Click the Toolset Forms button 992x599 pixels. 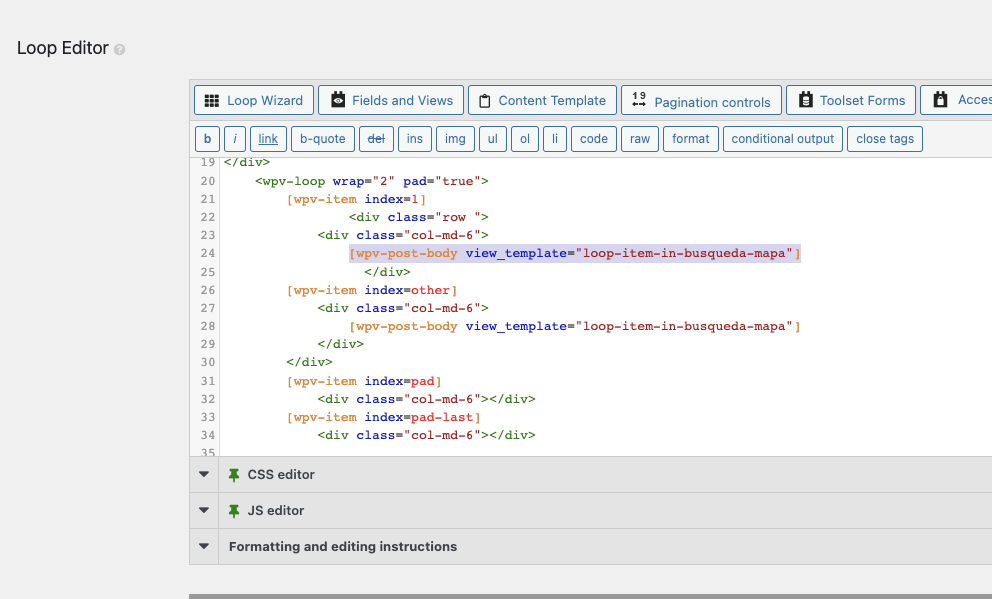pyautogui.click(x=851, y=100)
